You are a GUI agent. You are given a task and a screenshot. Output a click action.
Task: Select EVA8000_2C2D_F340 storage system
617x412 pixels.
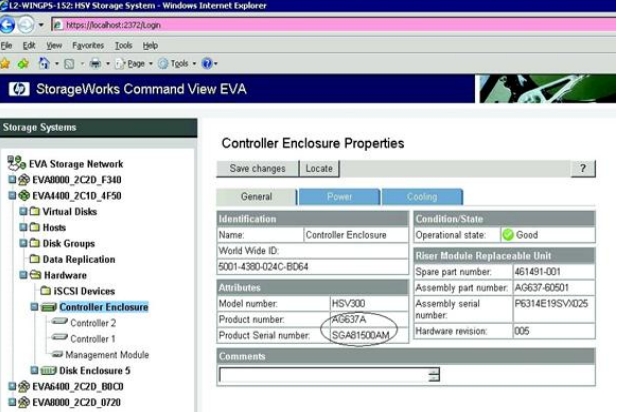77,180
